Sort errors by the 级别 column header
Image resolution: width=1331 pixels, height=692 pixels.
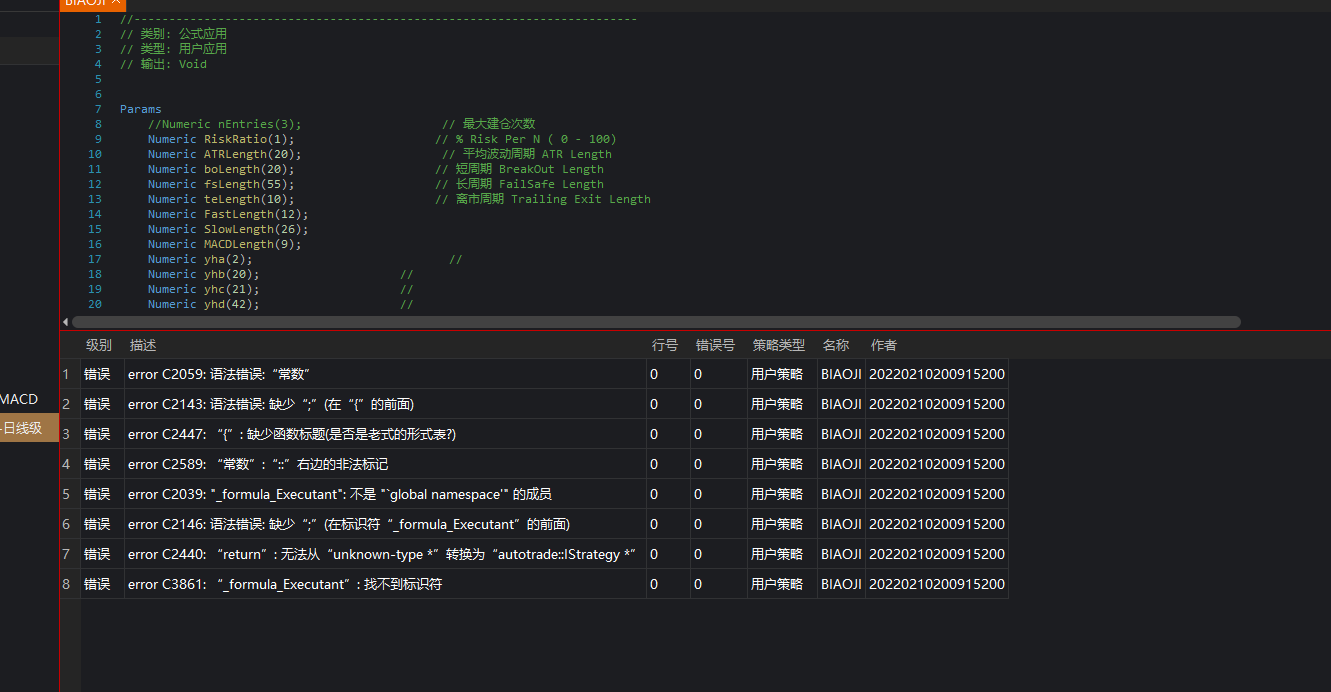(x=98, y=345)
